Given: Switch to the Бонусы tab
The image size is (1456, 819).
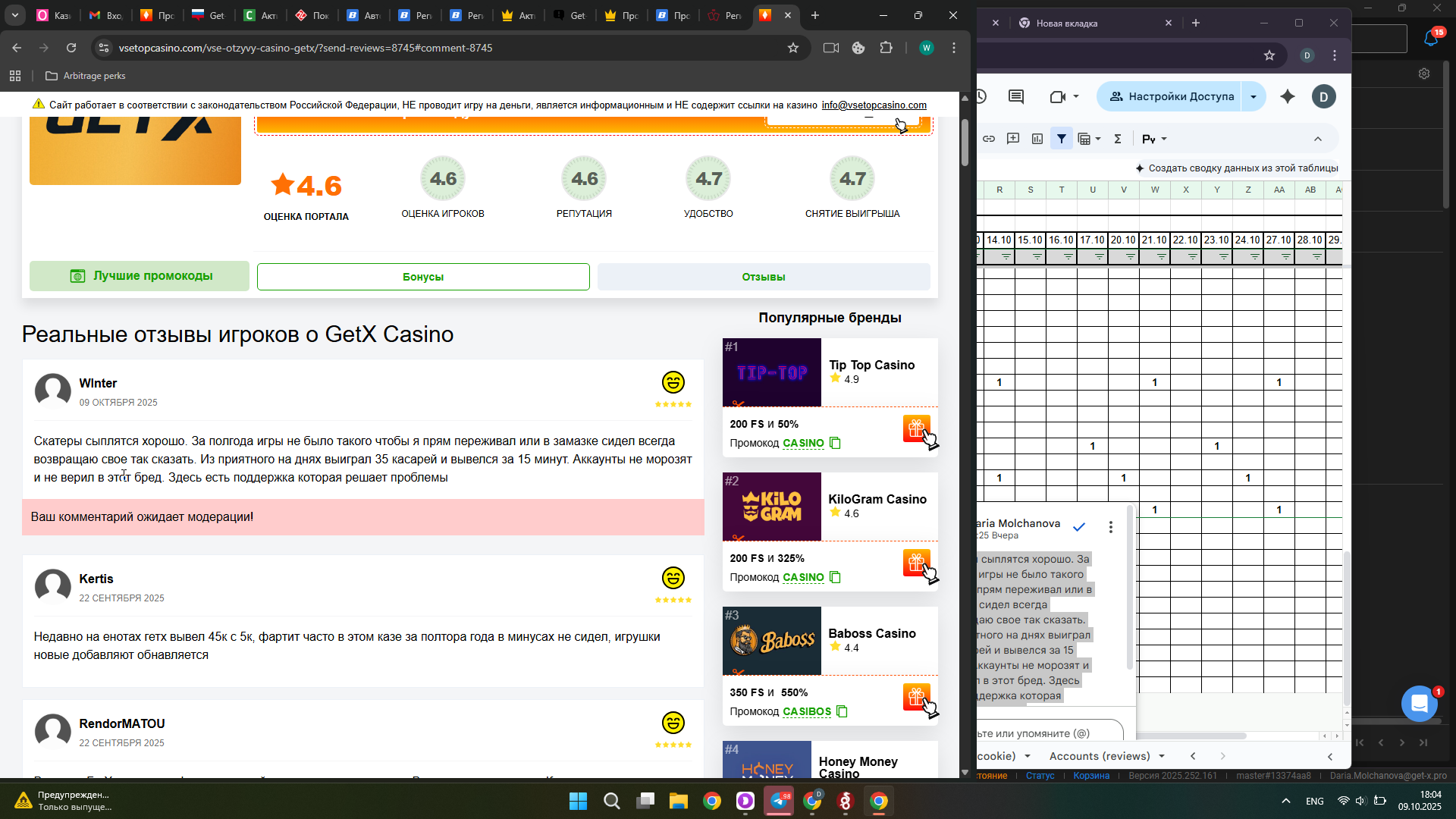Looking at the screenshot, I should tap(423, 277).
